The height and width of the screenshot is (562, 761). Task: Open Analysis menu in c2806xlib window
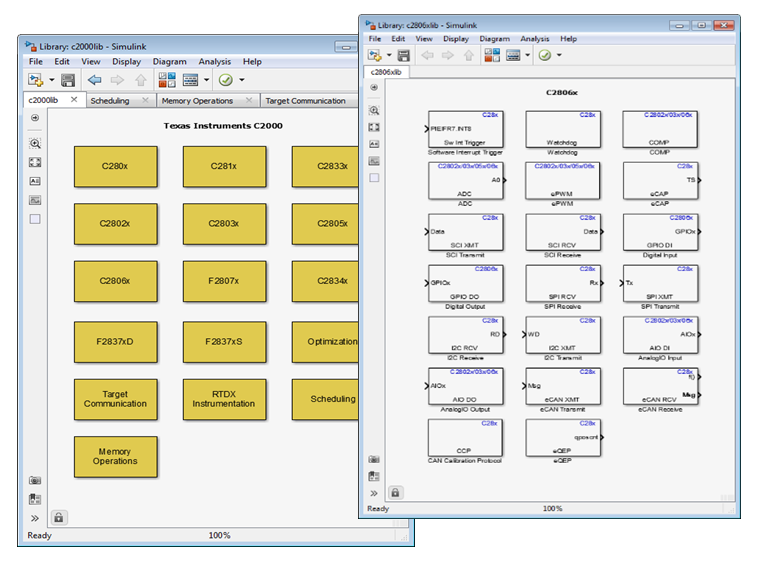[534, 39]
